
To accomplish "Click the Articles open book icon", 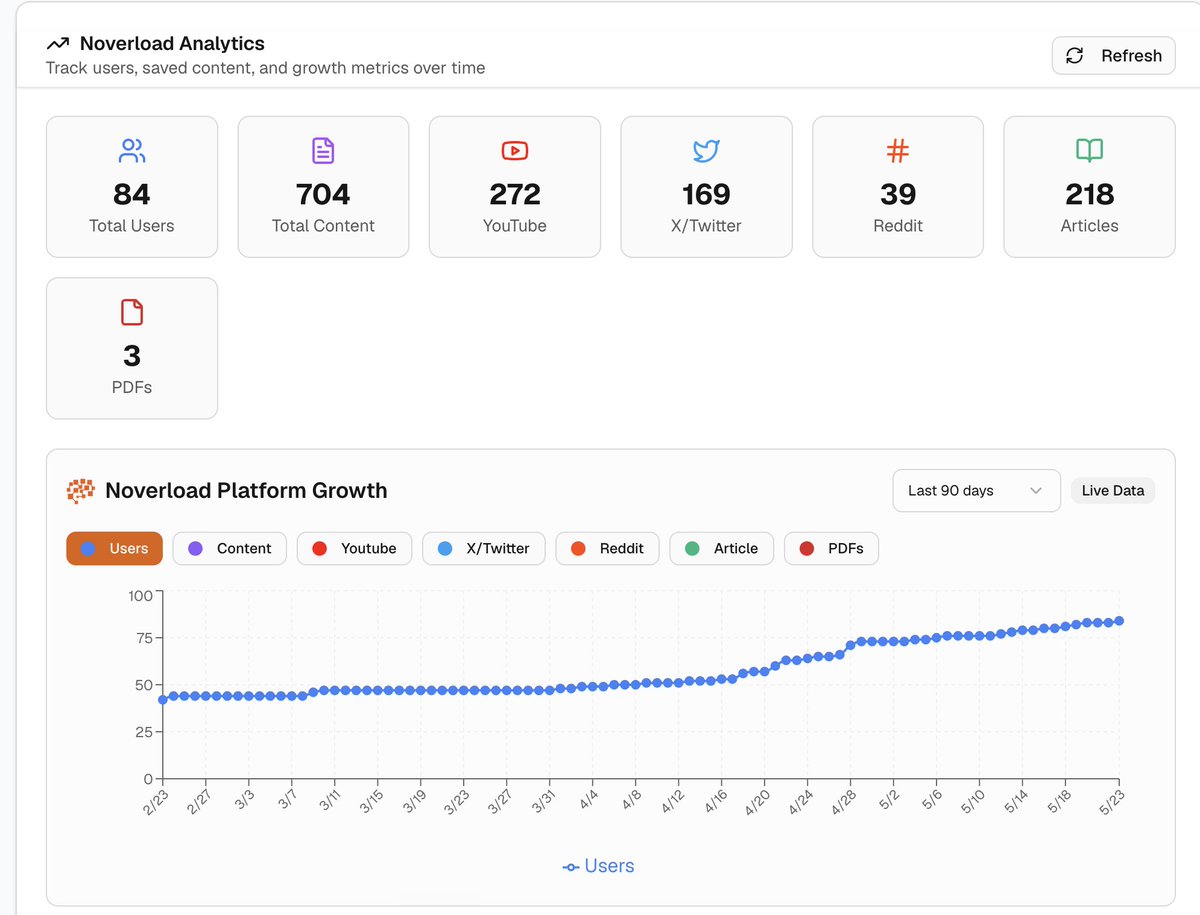I will pos(1089,151).
